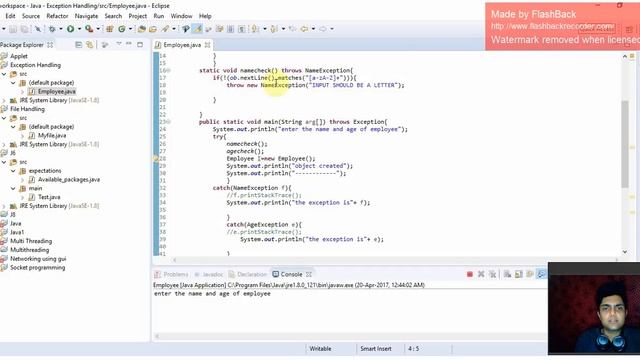
Task: Close the Employee.java editor tab
Action: (x=207, y=45)
